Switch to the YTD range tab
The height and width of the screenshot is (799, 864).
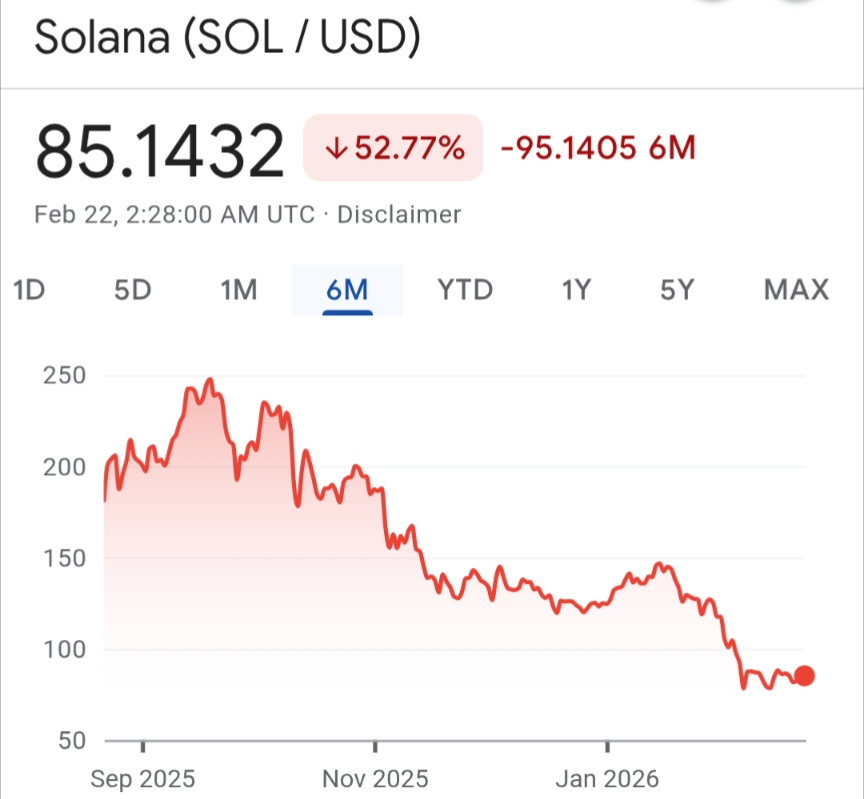(x=465, y=290)
